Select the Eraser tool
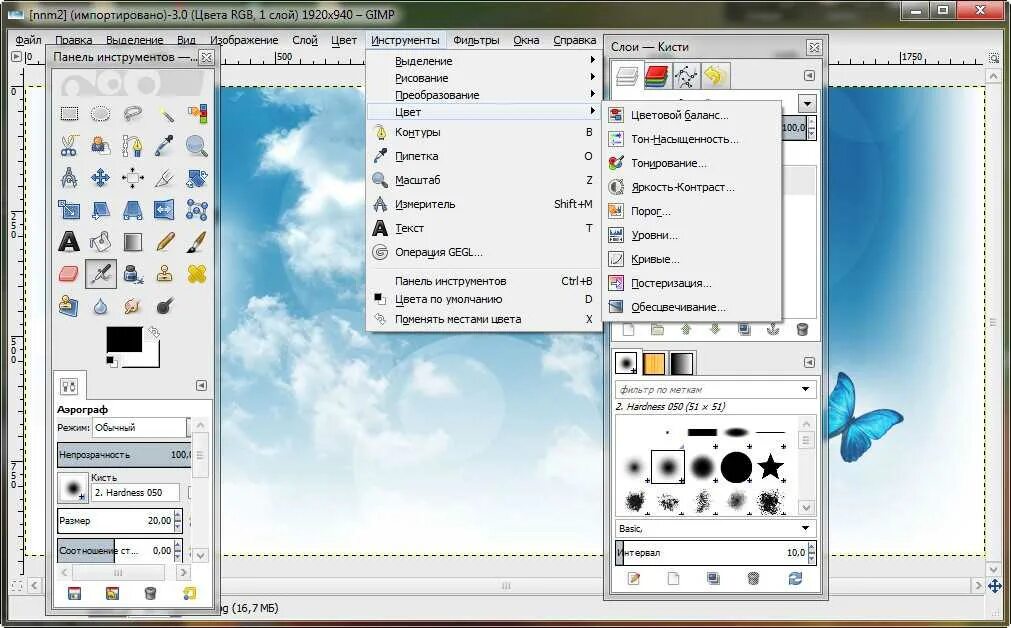The width and height of the screenshot is (1011, 628). [69, 273]
